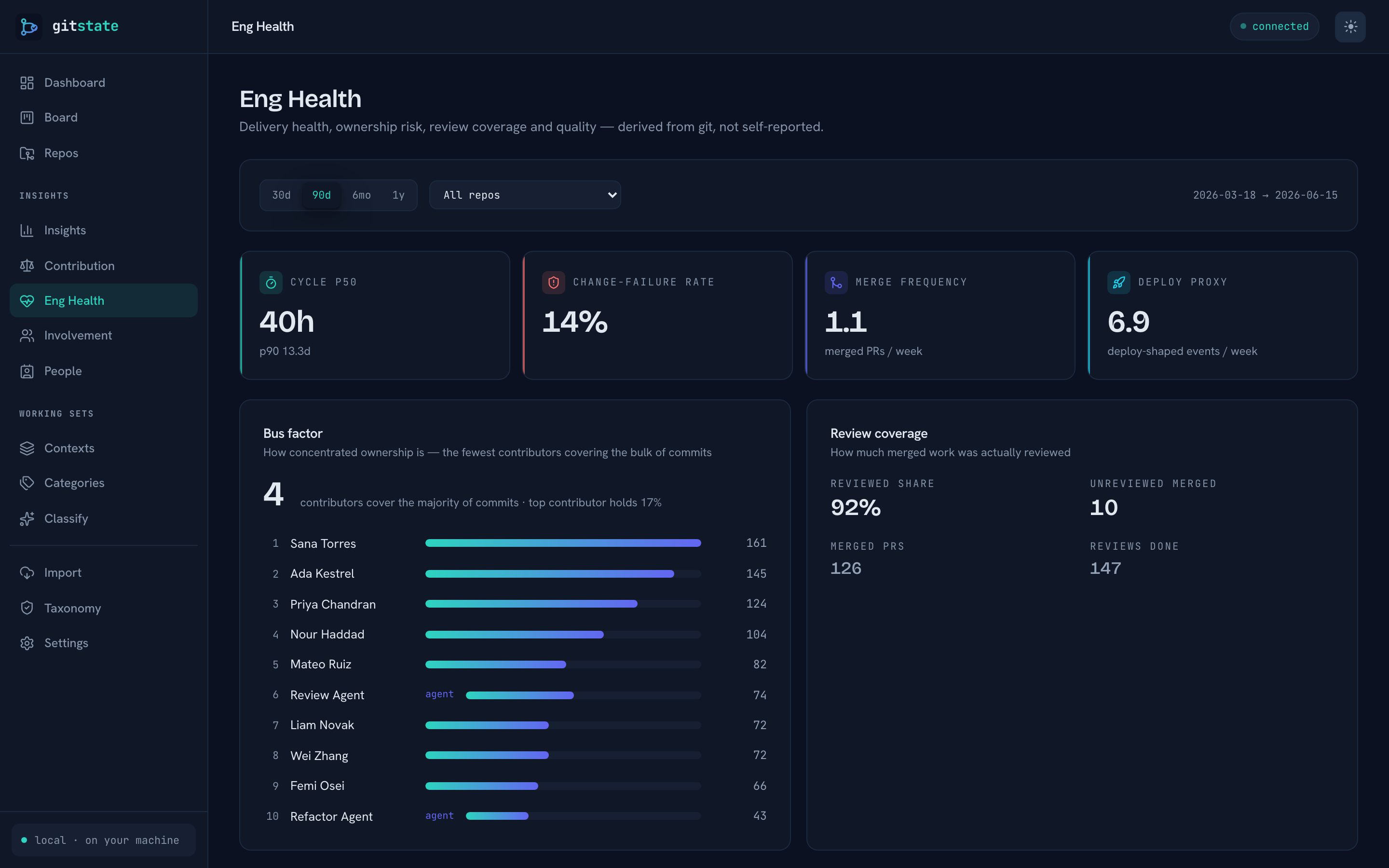Click the Change-Failure Rate shield alert icon
Image resolution: width=1389 pixels, height=868 pixels.
[553, 283]
